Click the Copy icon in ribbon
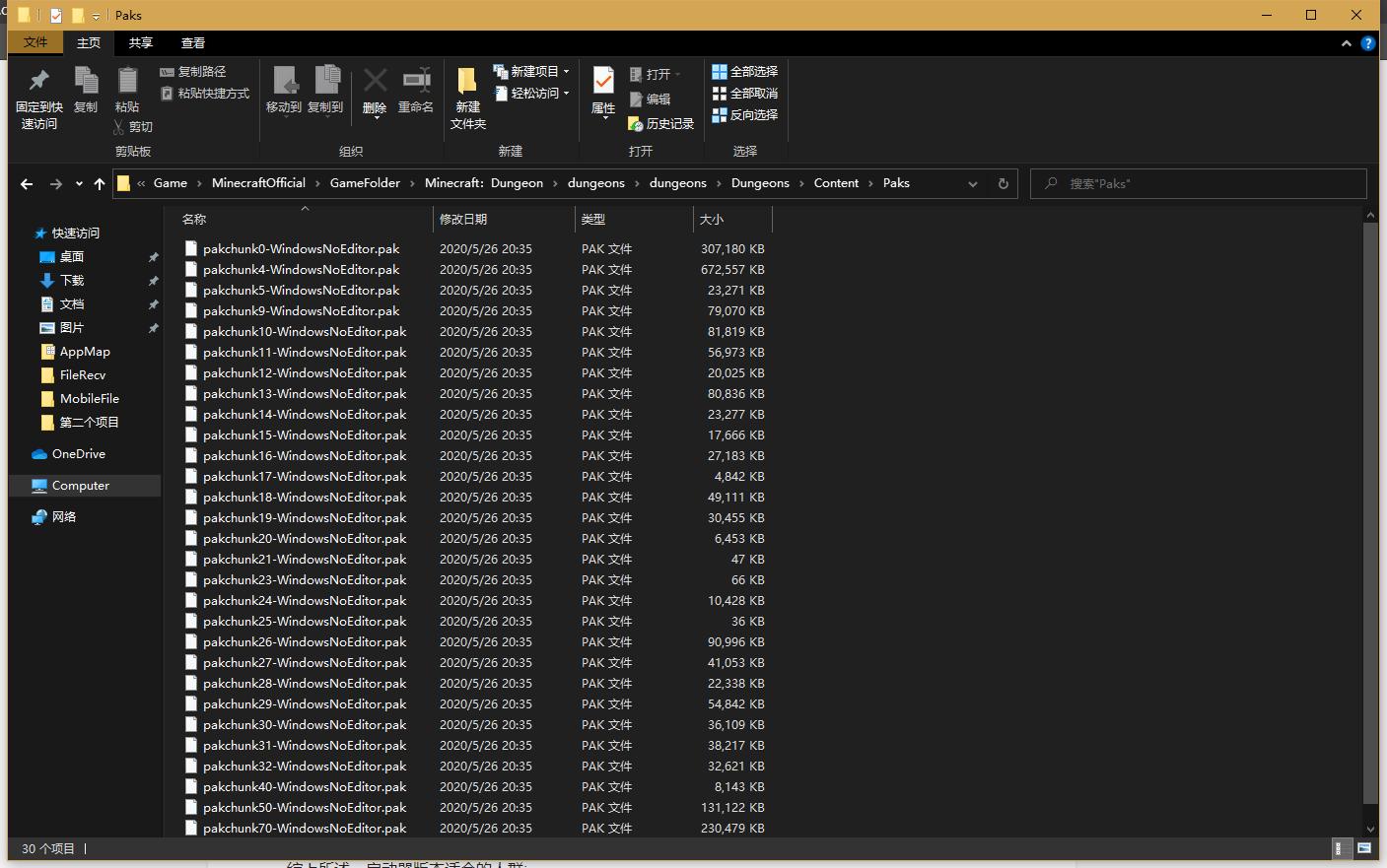The height and width of the screenshot is (868, 1387). point(86,82)
